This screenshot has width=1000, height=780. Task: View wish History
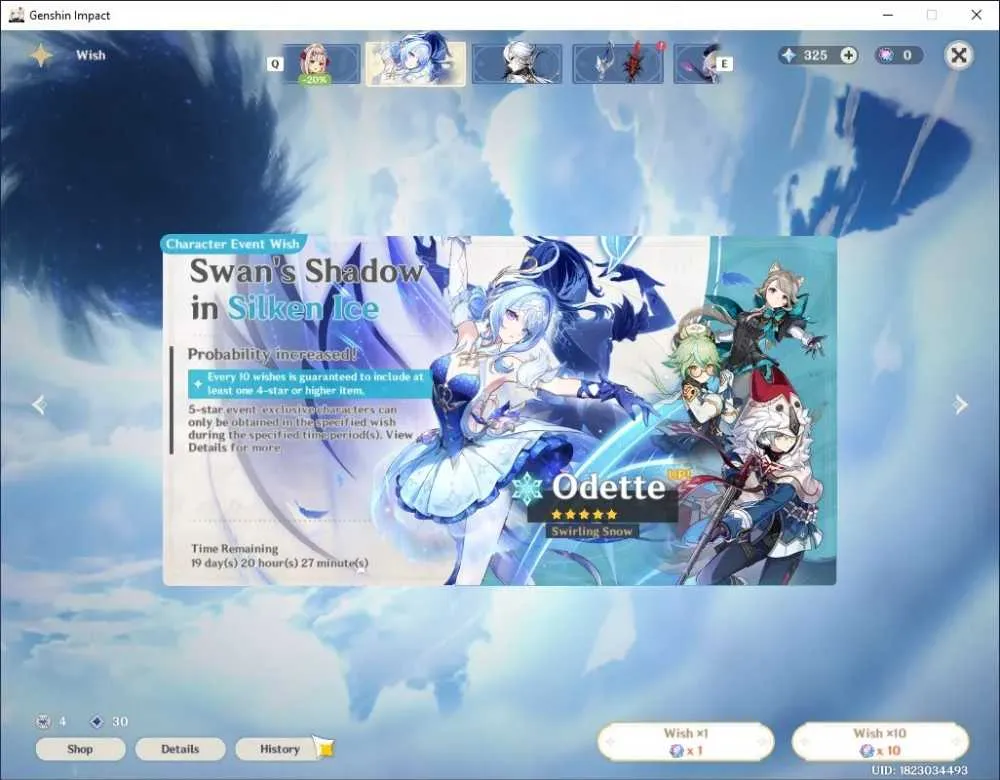280,749
